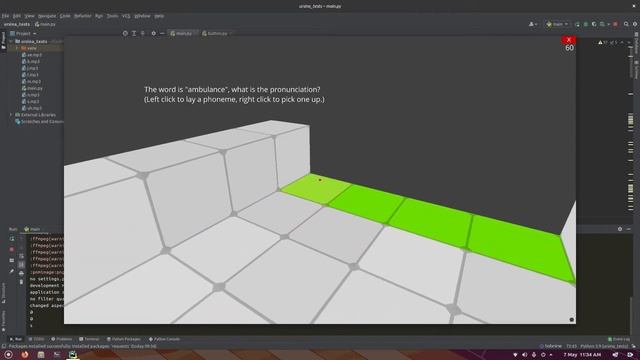Open the File menu

[x=5, y=16]
